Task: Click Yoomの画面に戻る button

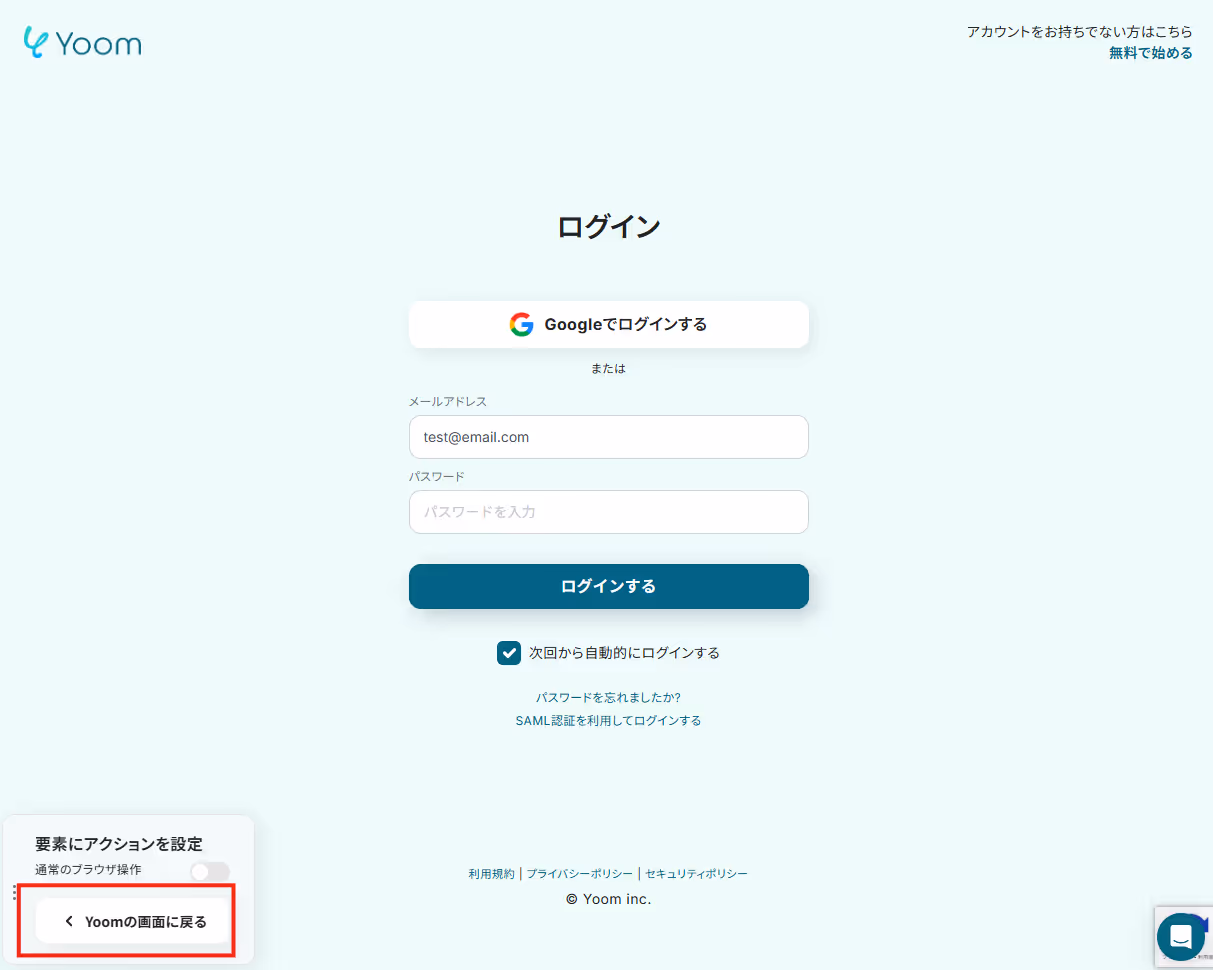Action: (x=134, y=921)
